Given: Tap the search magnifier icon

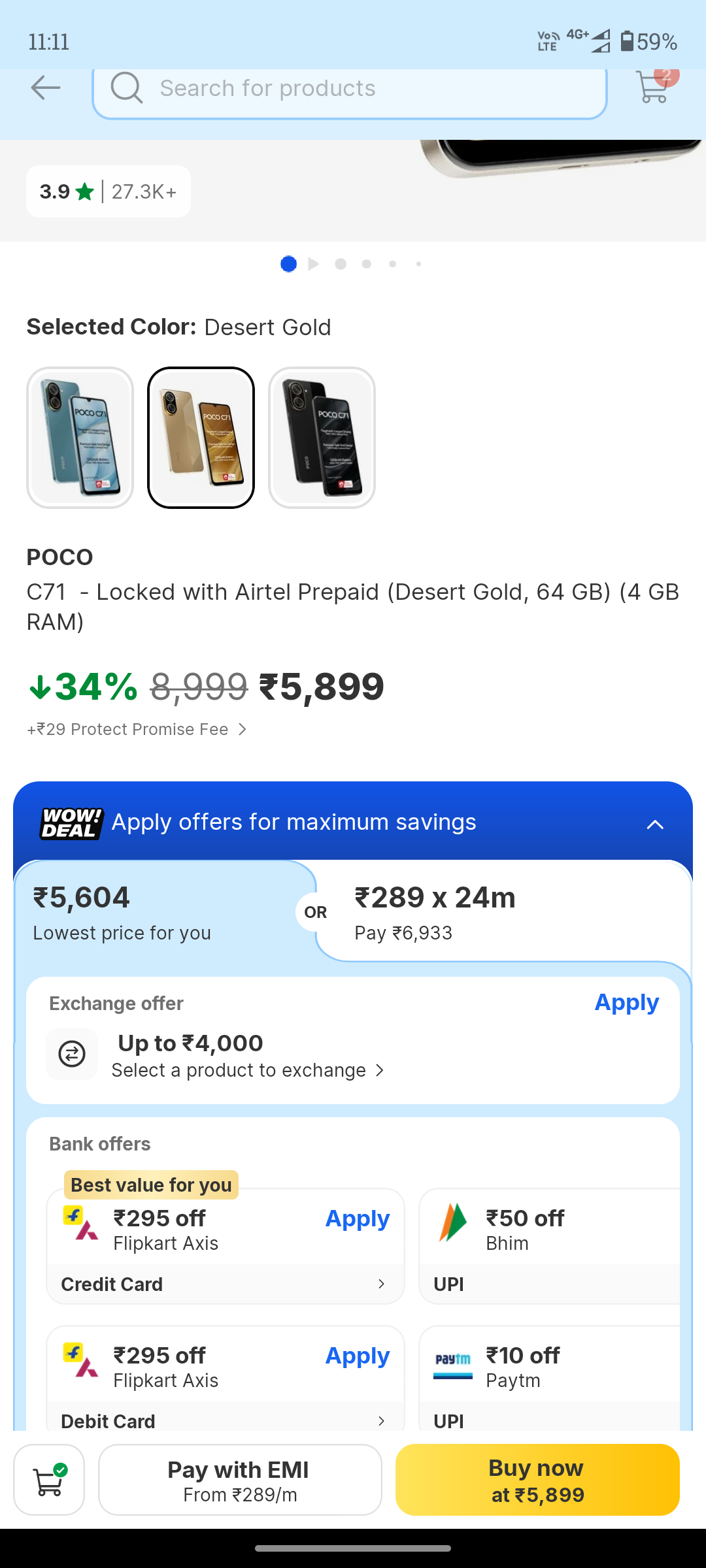Looking at the screenshot, I should pos(126,88).
